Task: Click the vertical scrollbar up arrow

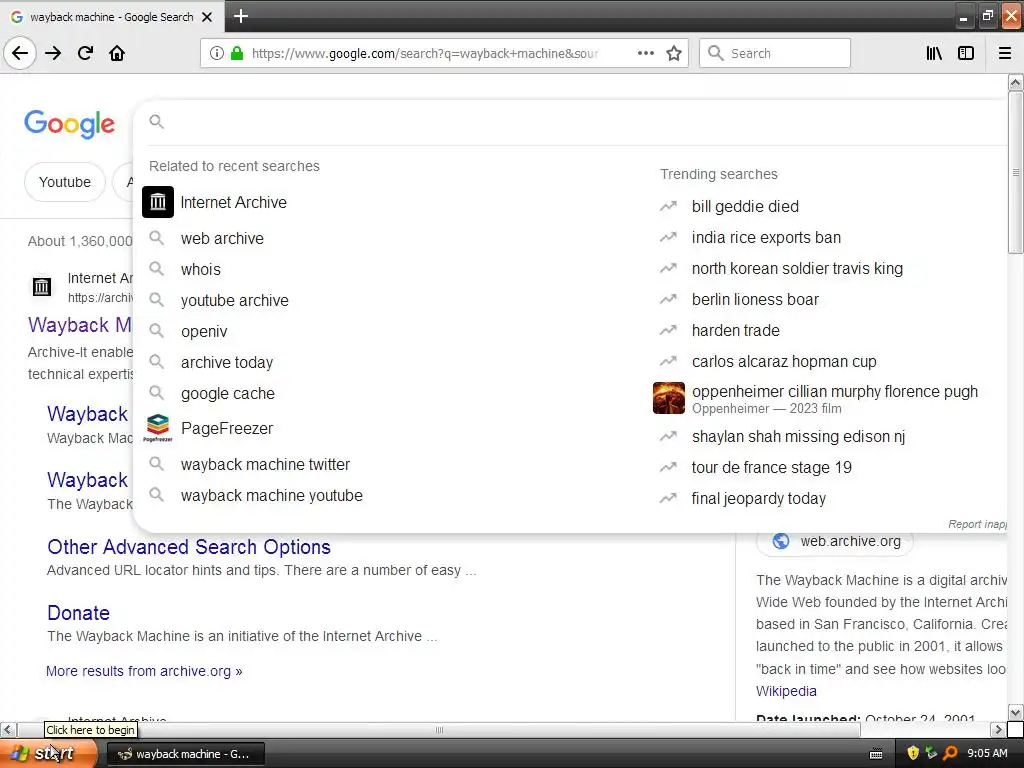Action: coord(1015,82)
